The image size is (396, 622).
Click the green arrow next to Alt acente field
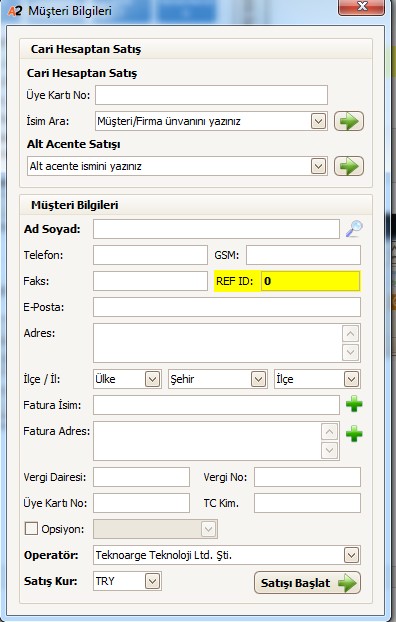pos(349,166)
